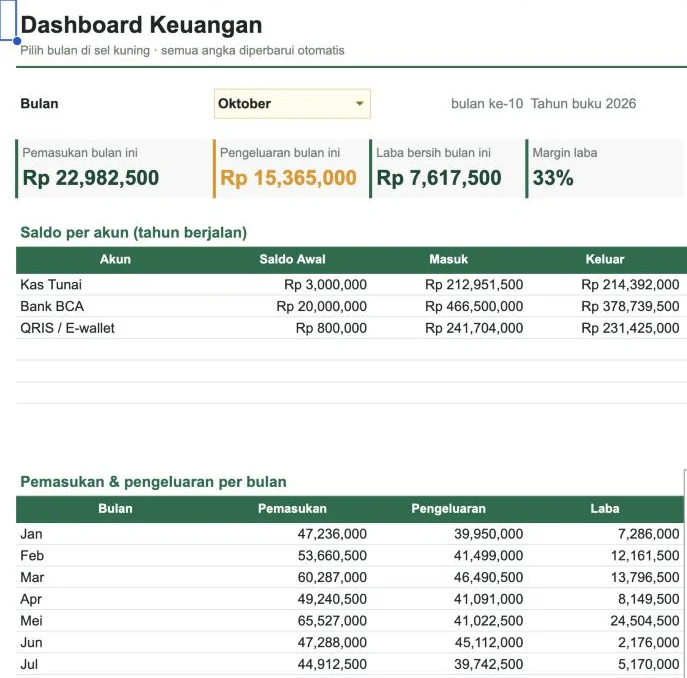Select the Bulan label cell
The width and height of the screenshot is (687, 678).
(x=39, y=104)
